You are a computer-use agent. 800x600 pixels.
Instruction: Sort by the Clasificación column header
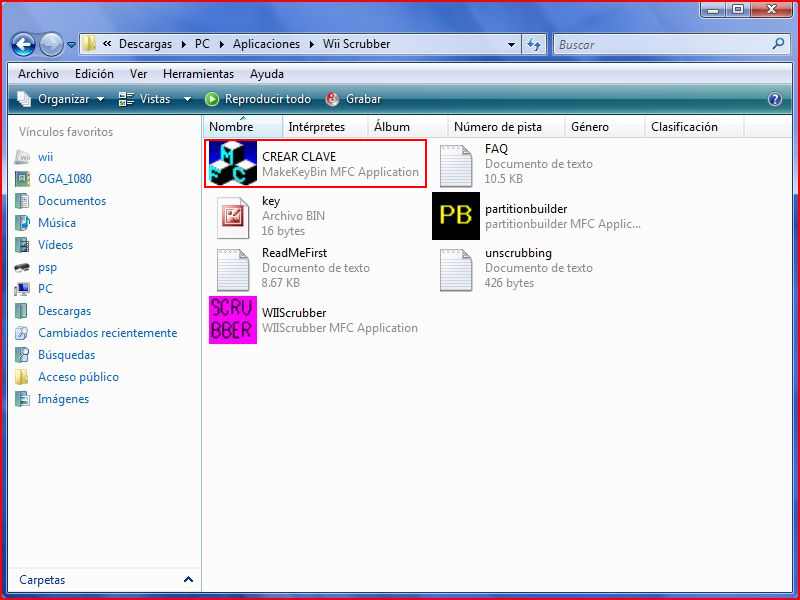point(694,127)
